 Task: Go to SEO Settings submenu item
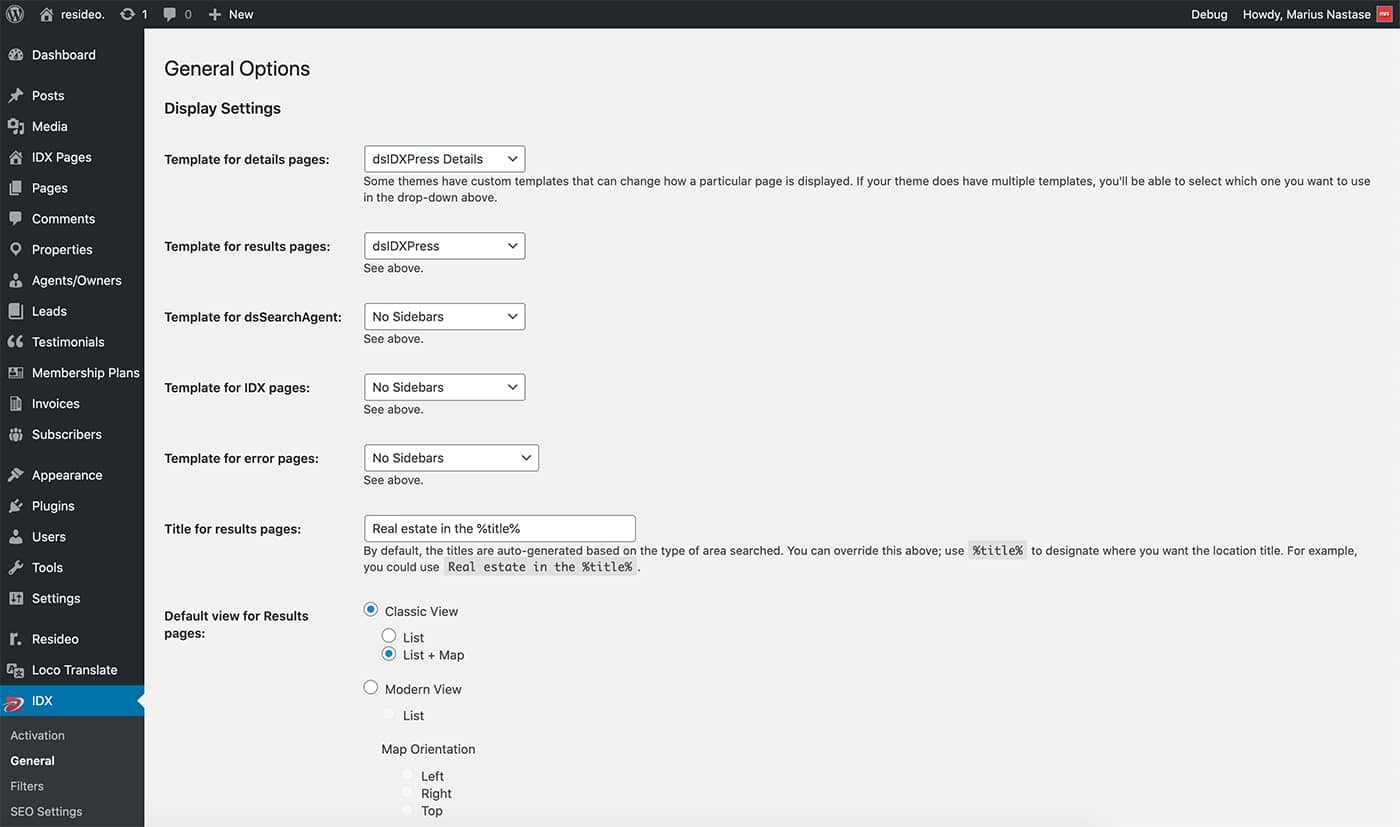point(46,811)
